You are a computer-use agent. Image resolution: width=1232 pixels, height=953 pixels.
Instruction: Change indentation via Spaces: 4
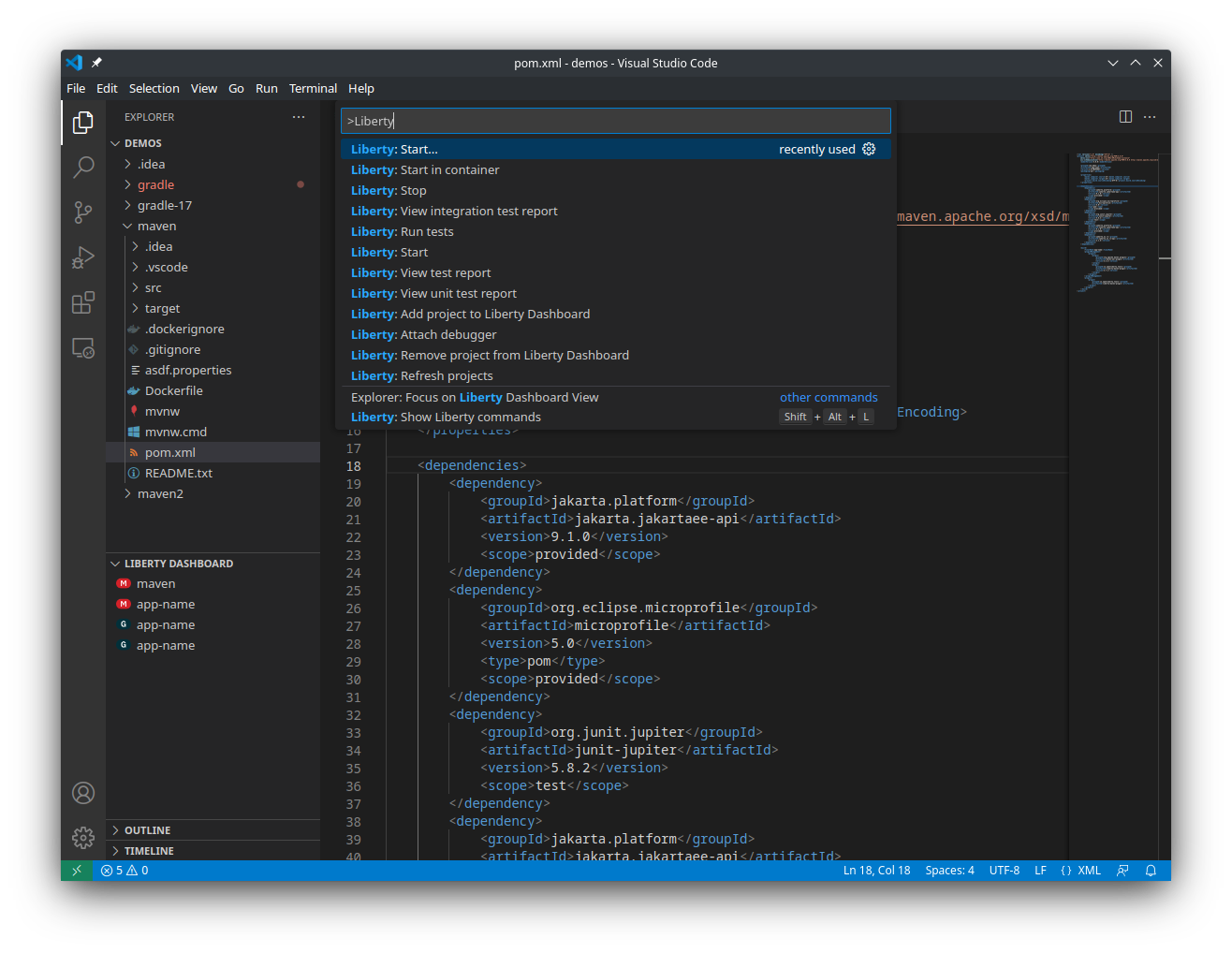949,871
